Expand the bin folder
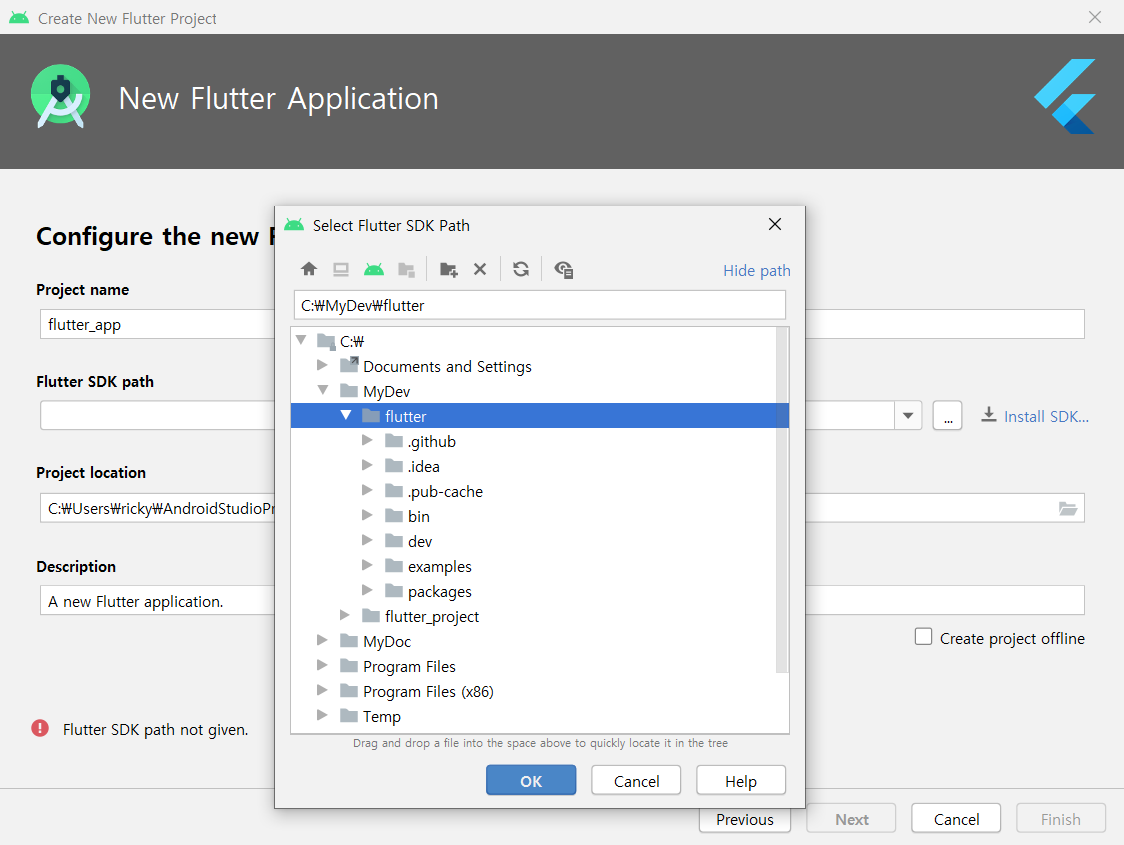 [367, 515]
